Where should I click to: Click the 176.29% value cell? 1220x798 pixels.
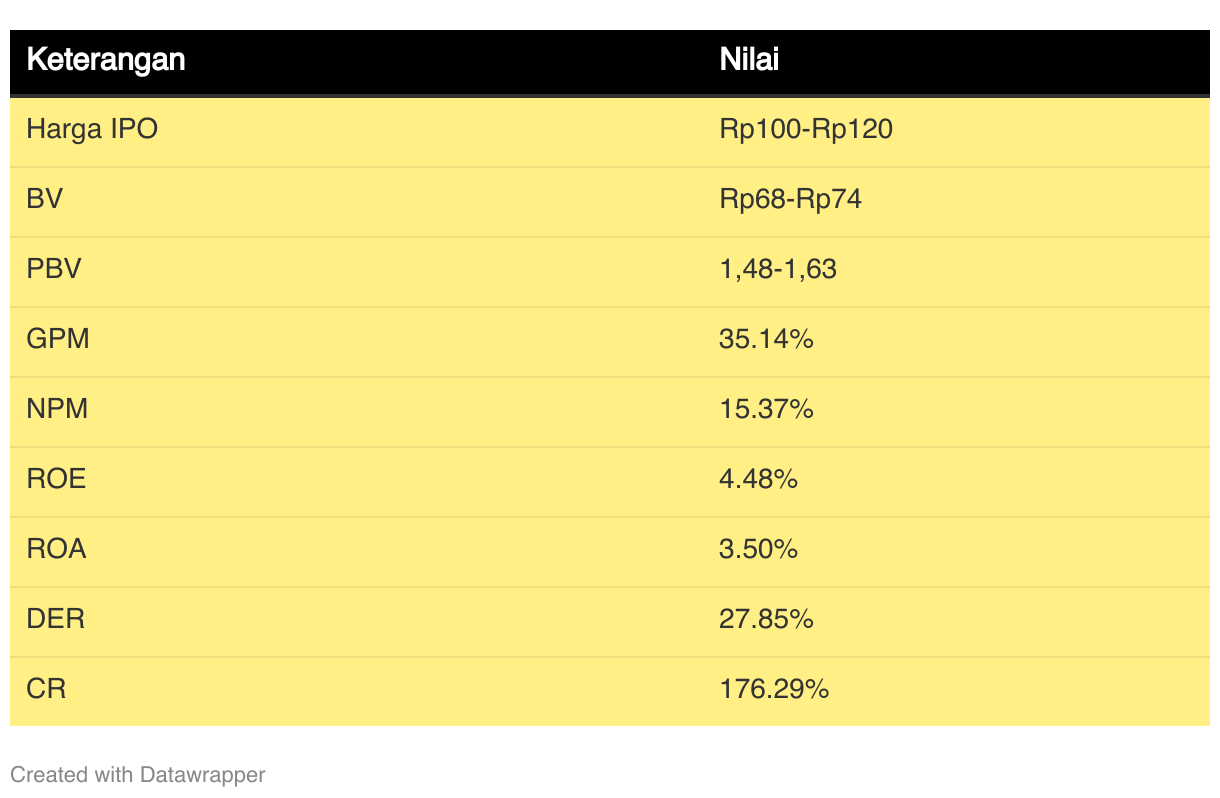pos(774,689)
